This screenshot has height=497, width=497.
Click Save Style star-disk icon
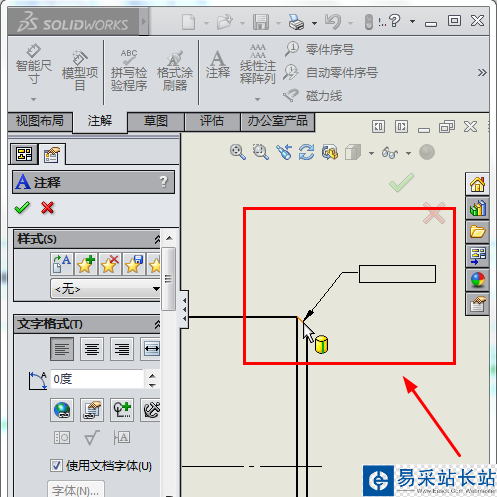(133, 264)
